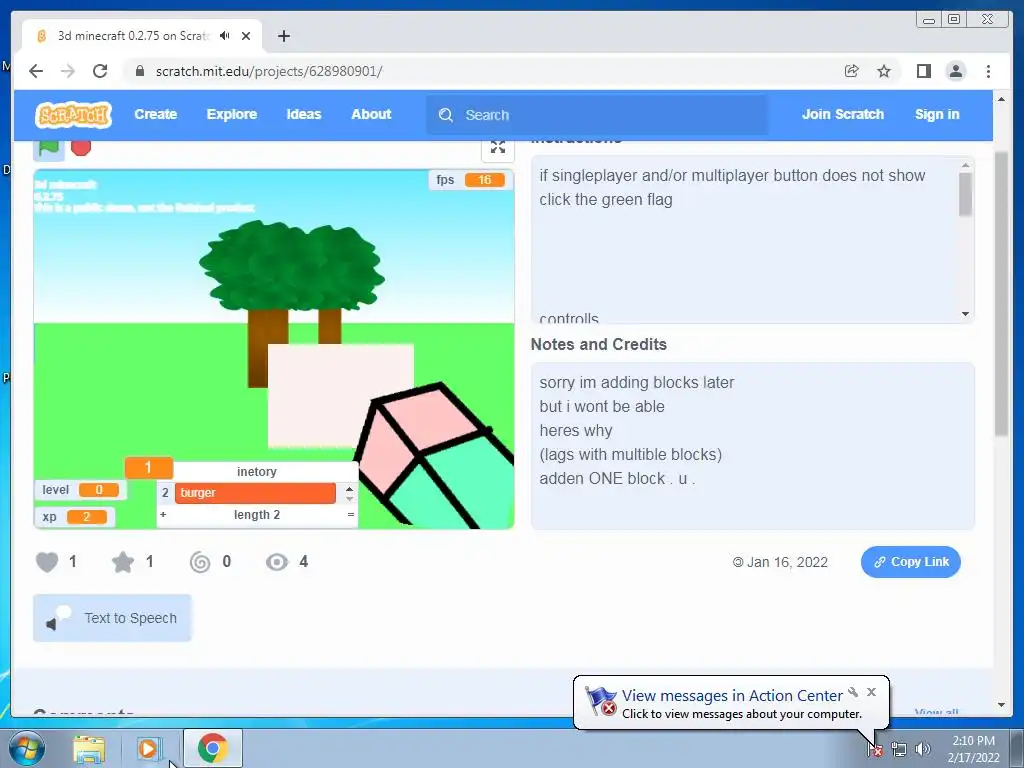Image resolution: width=1024 pixels, height=768 pixels.
Task: Love the project with heart icon
Action: (x=47, y=562)
